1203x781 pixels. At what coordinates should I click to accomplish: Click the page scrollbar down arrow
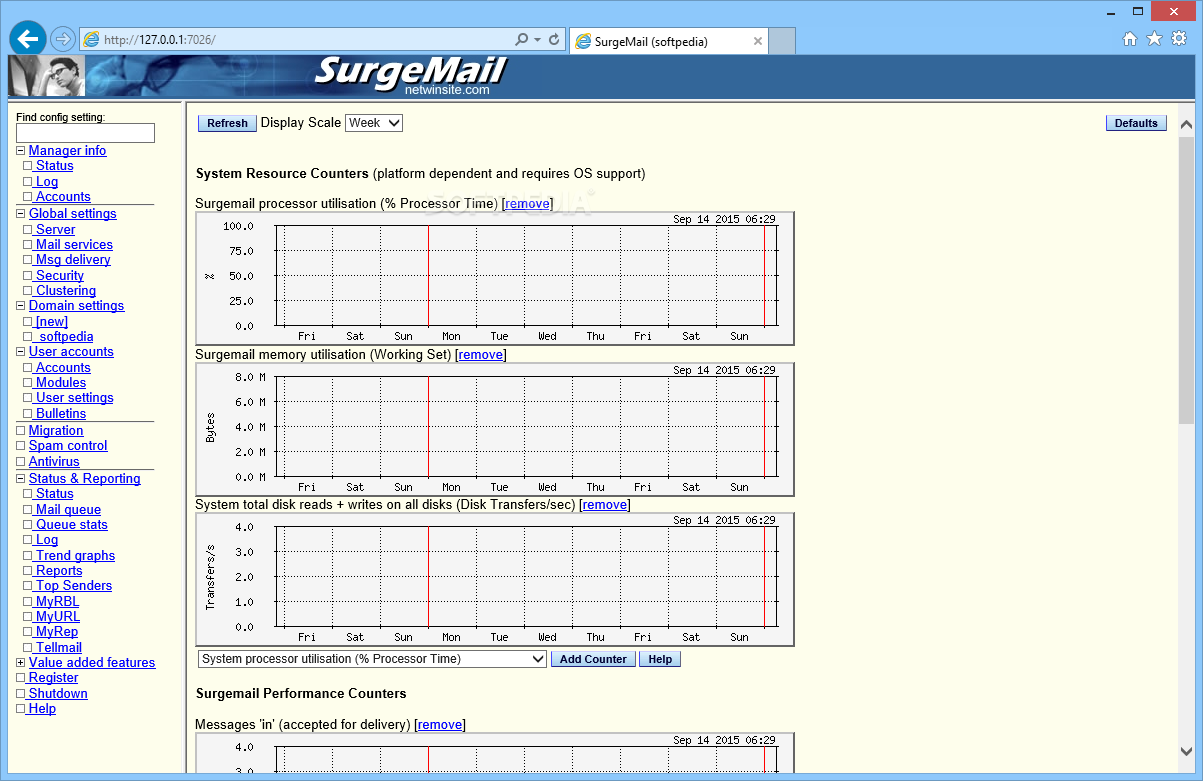[x=1186, y=751]
